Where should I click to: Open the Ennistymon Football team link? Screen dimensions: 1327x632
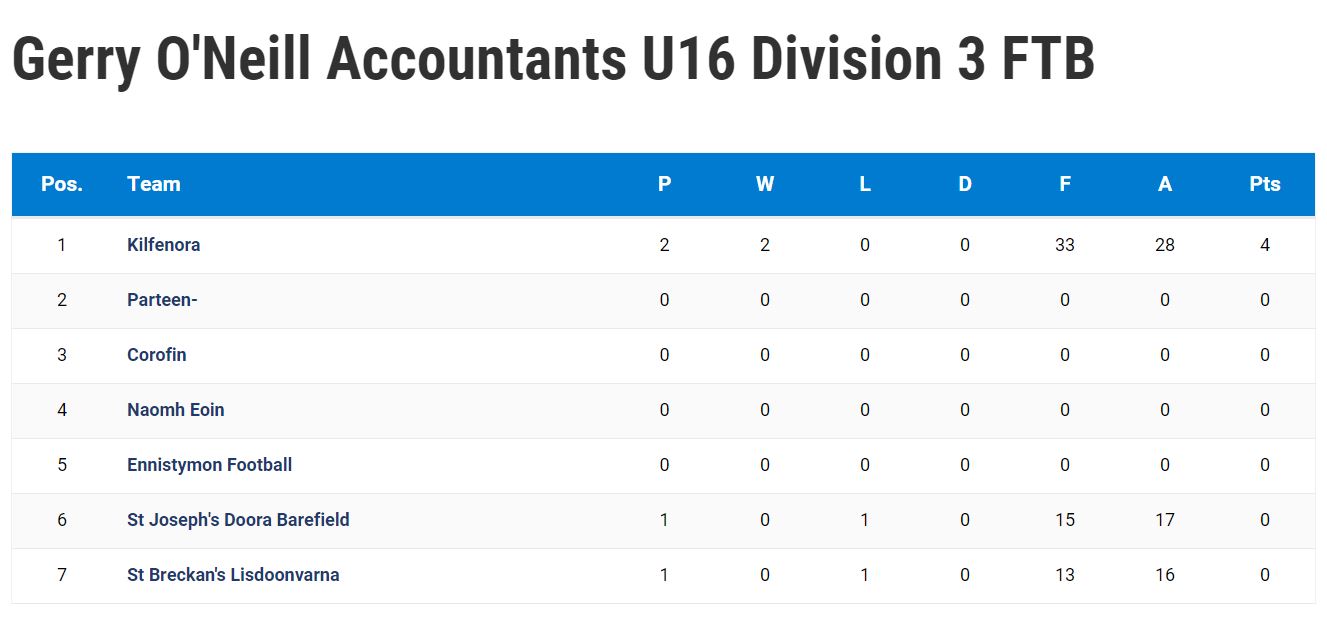[x=209, y=465]
